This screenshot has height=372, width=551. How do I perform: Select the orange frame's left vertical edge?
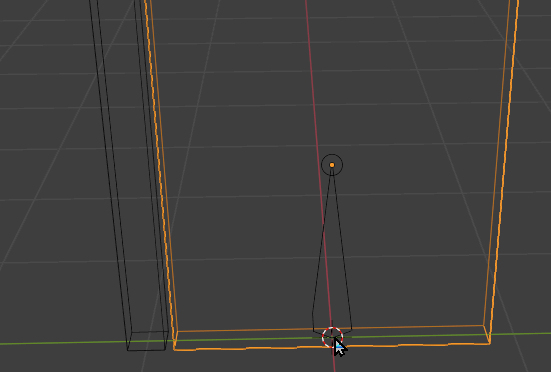[x=161, y=169]
